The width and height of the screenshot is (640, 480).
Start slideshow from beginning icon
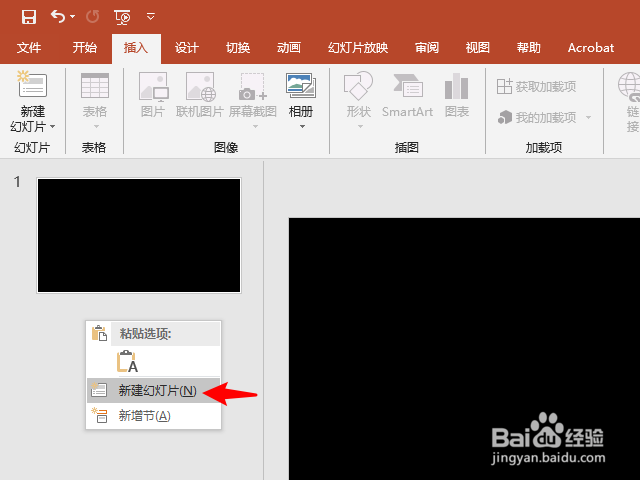tap(122, 17)
